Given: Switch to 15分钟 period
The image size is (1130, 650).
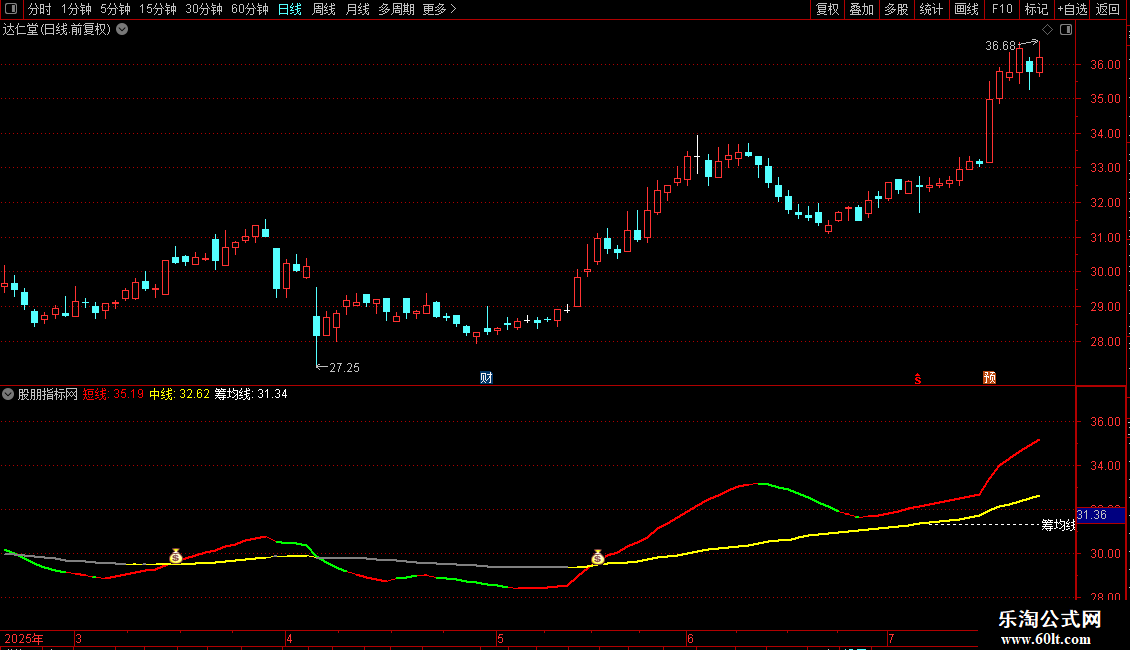Looking at the screenshot, I should point(158,9).
